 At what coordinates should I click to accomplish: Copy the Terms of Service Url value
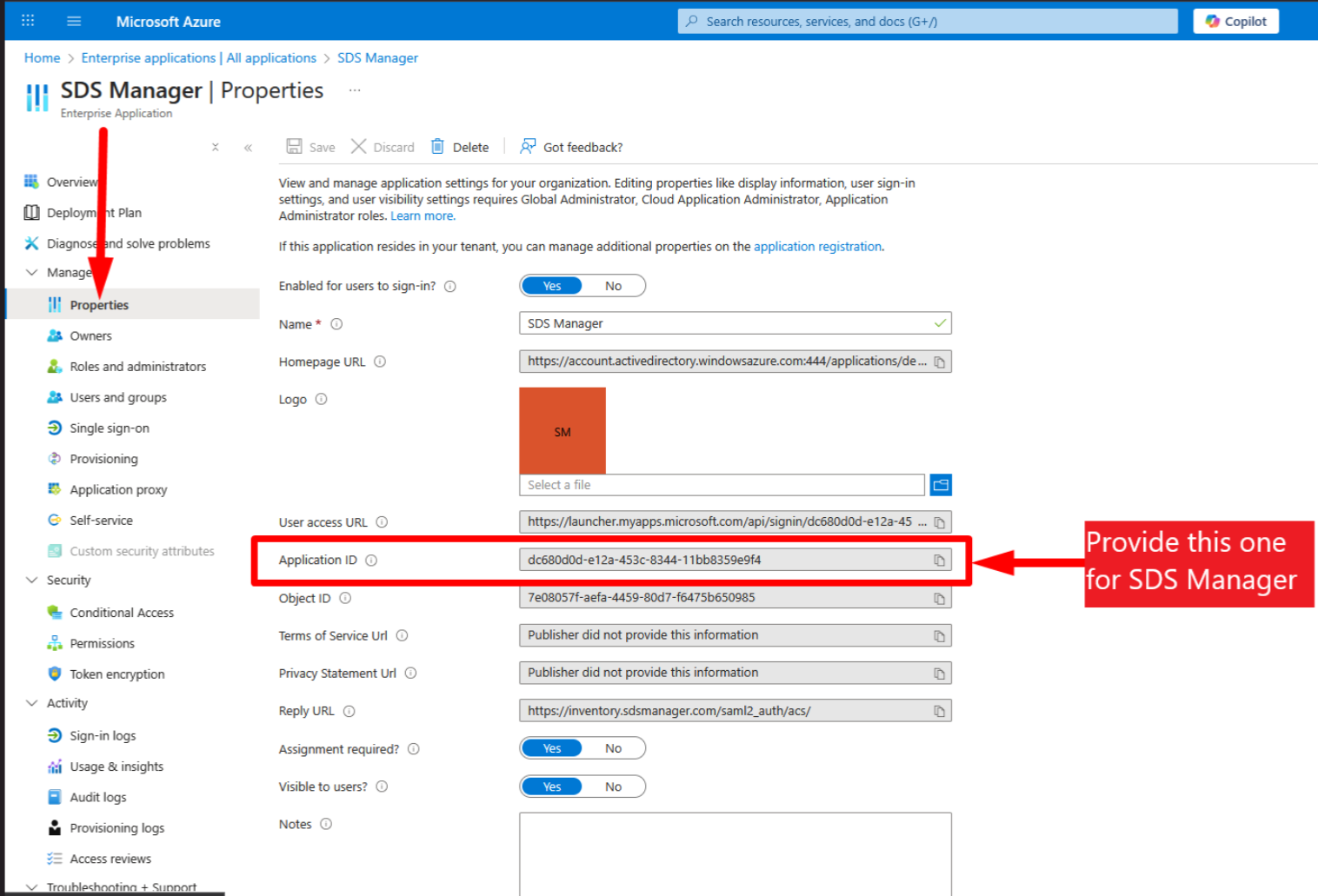(939, 635)
